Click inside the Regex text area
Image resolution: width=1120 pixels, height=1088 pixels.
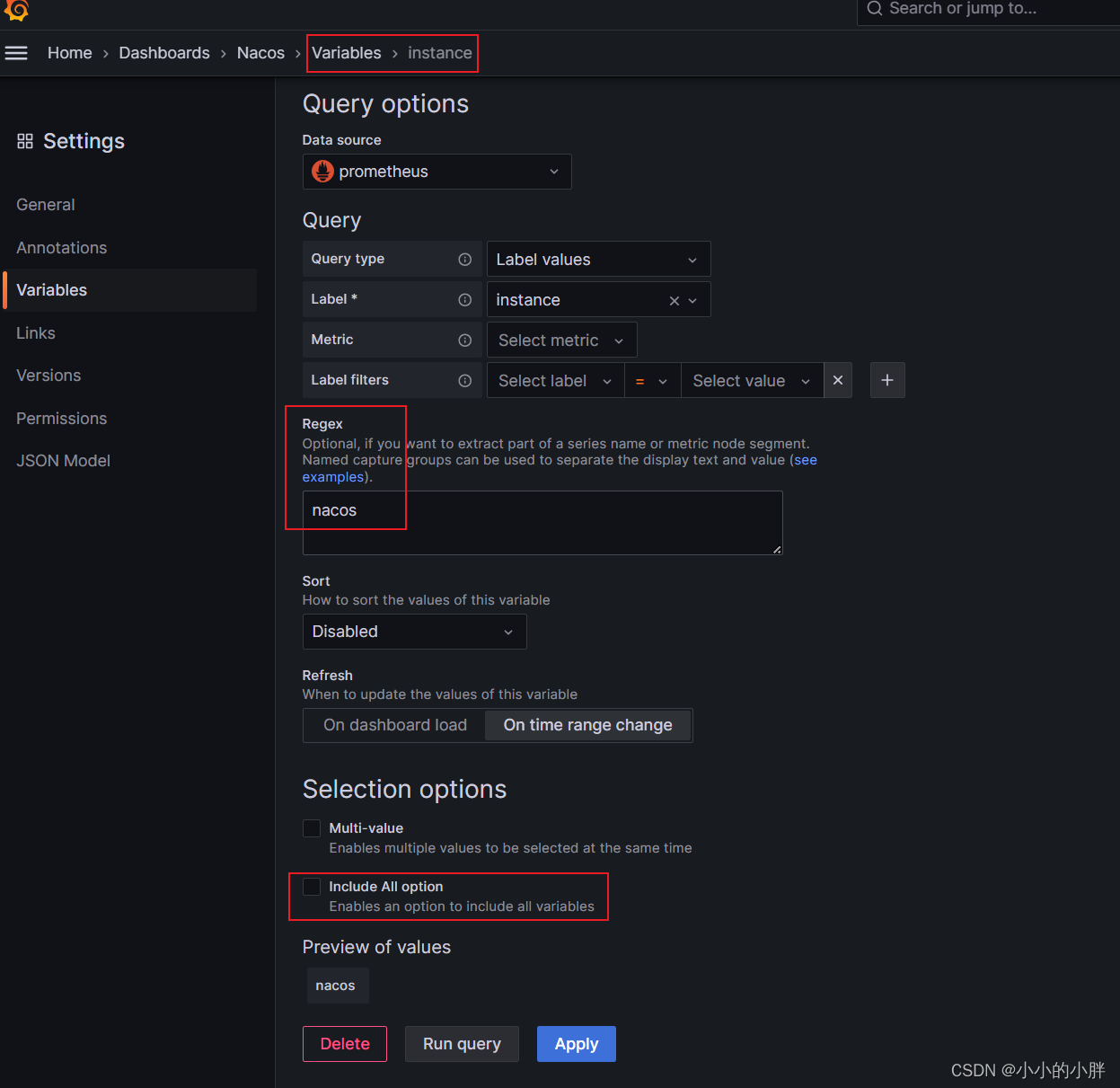[x=542, y=523]
